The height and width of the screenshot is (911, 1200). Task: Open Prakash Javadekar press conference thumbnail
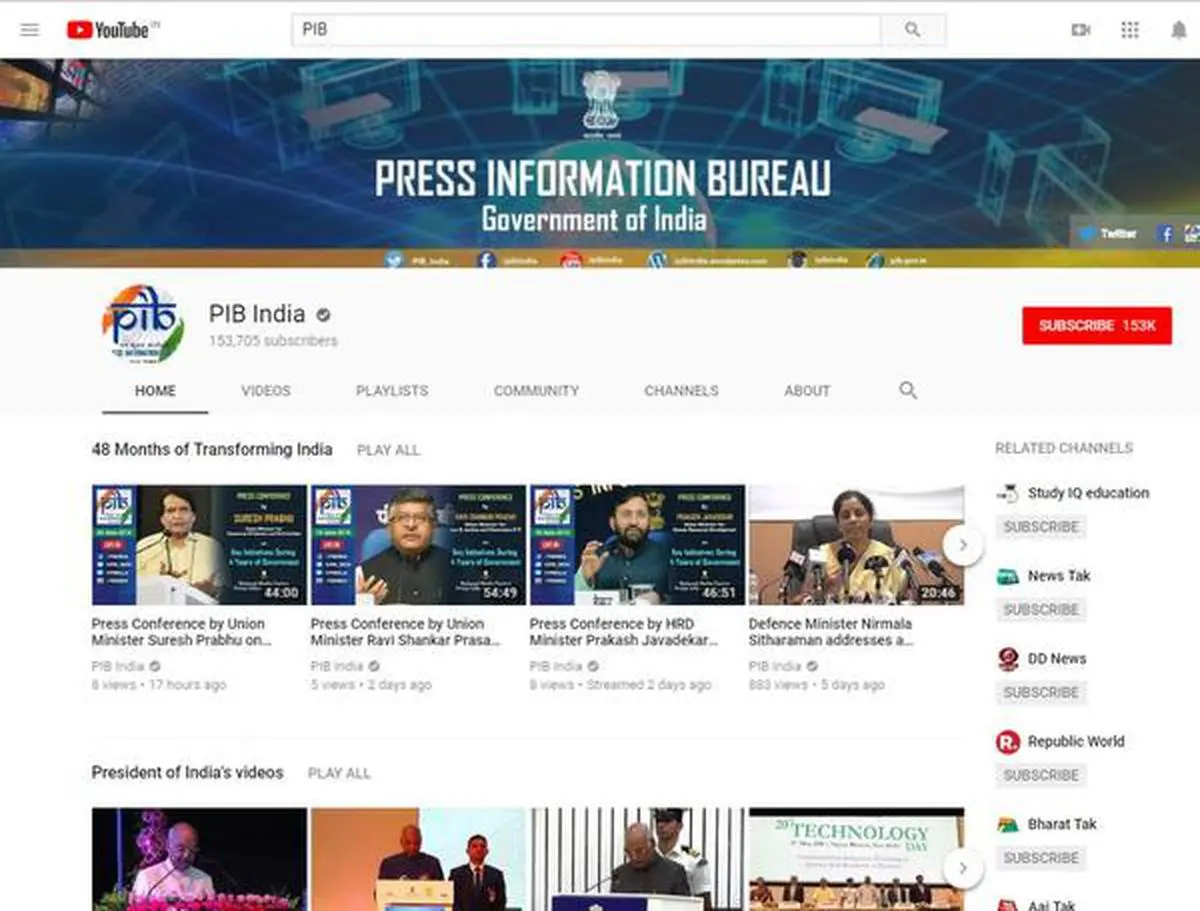tap(637, 545)
